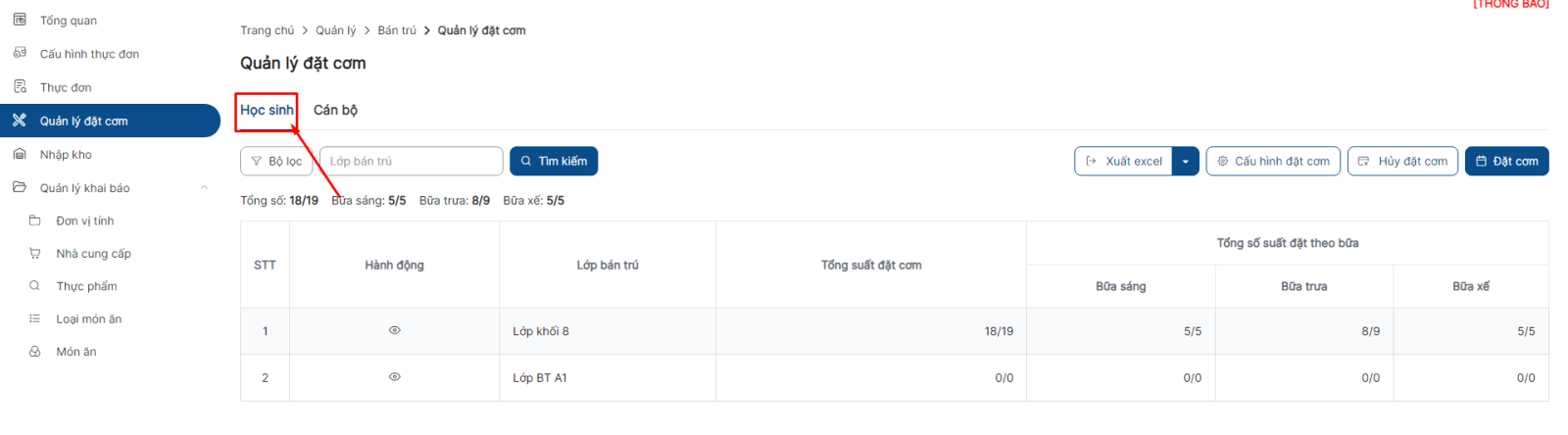Open Tổng quan sidebar icon

coord(20,20)
